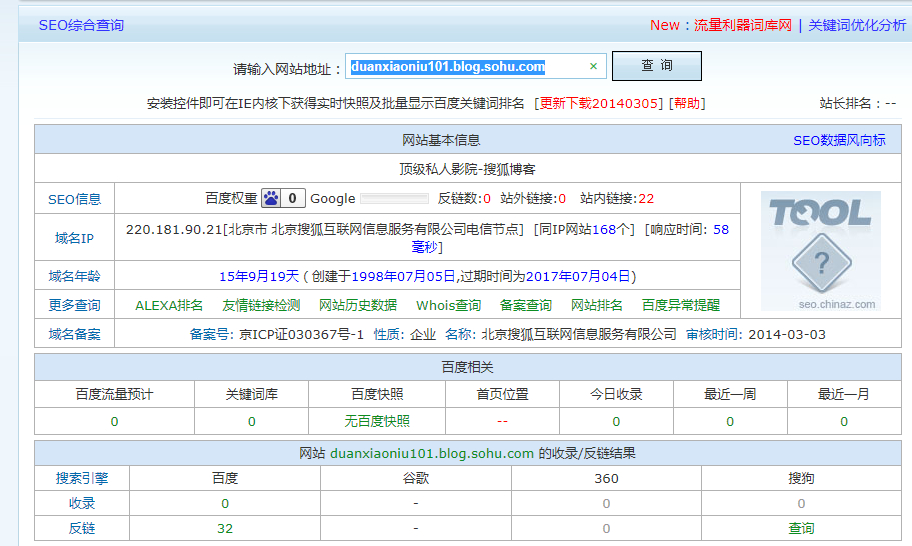Click the 最近一月 value 0
This screenshot has height=546, width=912.
[844, 422]
